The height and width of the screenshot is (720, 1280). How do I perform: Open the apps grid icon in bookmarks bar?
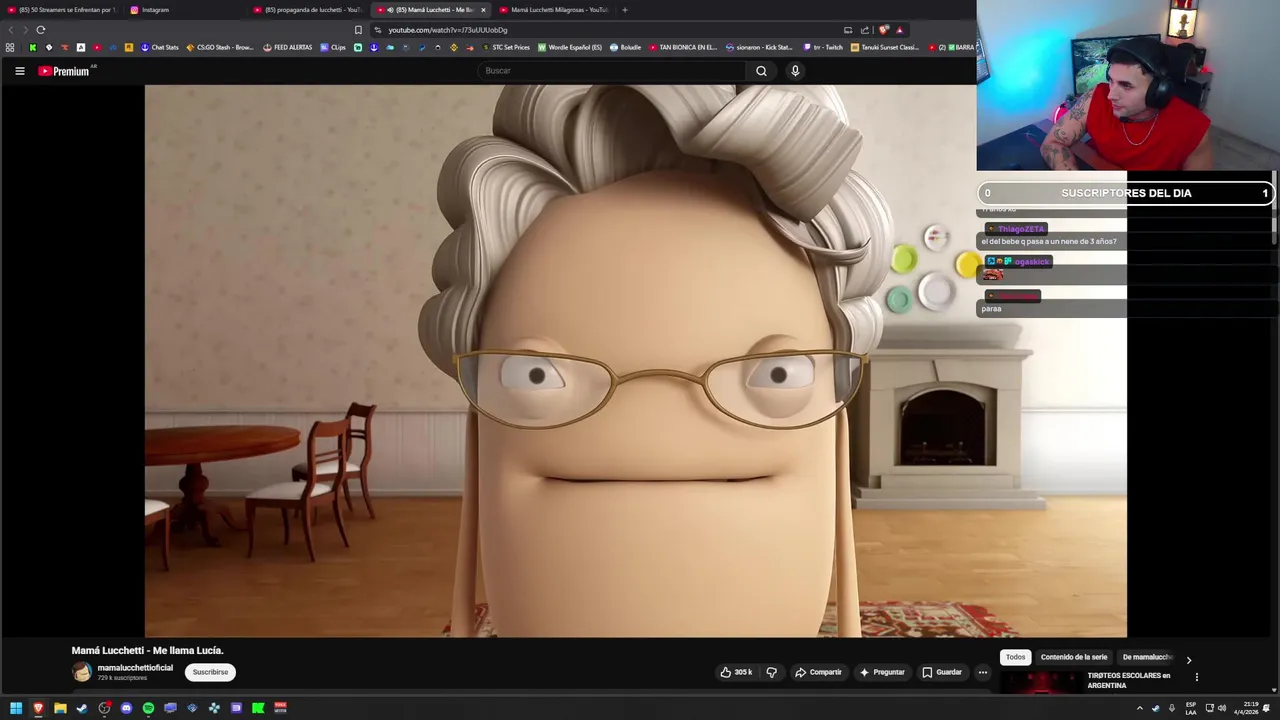tap(10, 47)
